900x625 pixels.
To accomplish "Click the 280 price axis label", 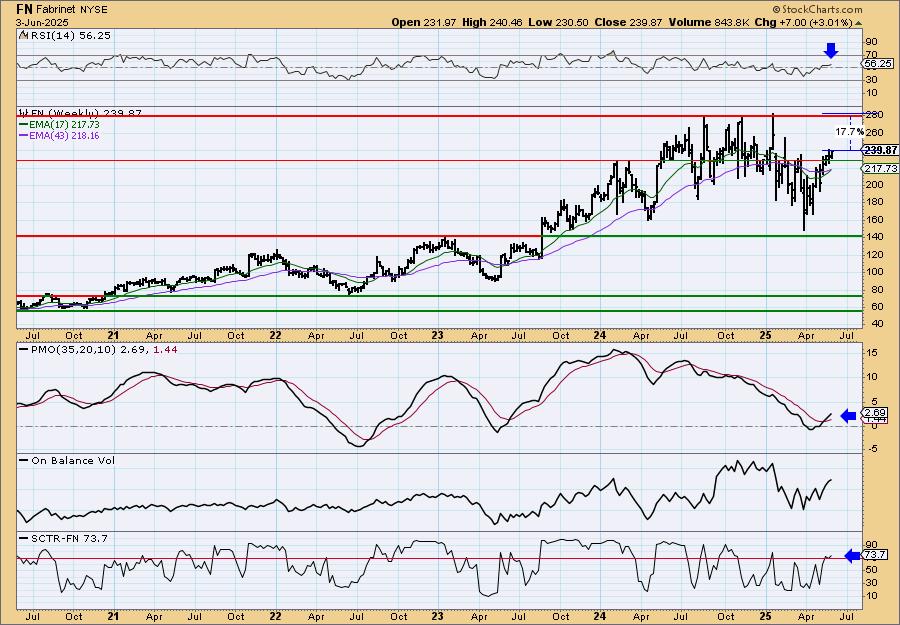I will click(874, 115).
